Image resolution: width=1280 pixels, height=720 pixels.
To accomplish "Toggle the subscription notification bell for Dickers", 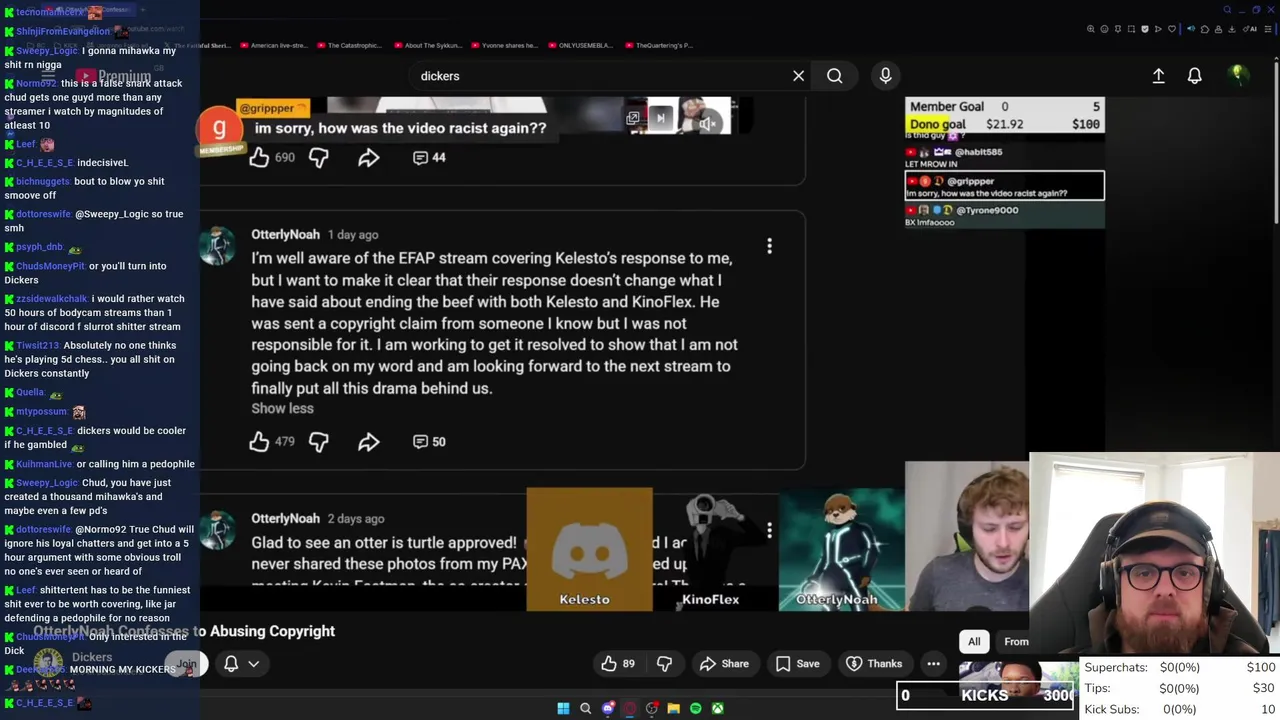I will pyautogui.click(x=231, y=663).
